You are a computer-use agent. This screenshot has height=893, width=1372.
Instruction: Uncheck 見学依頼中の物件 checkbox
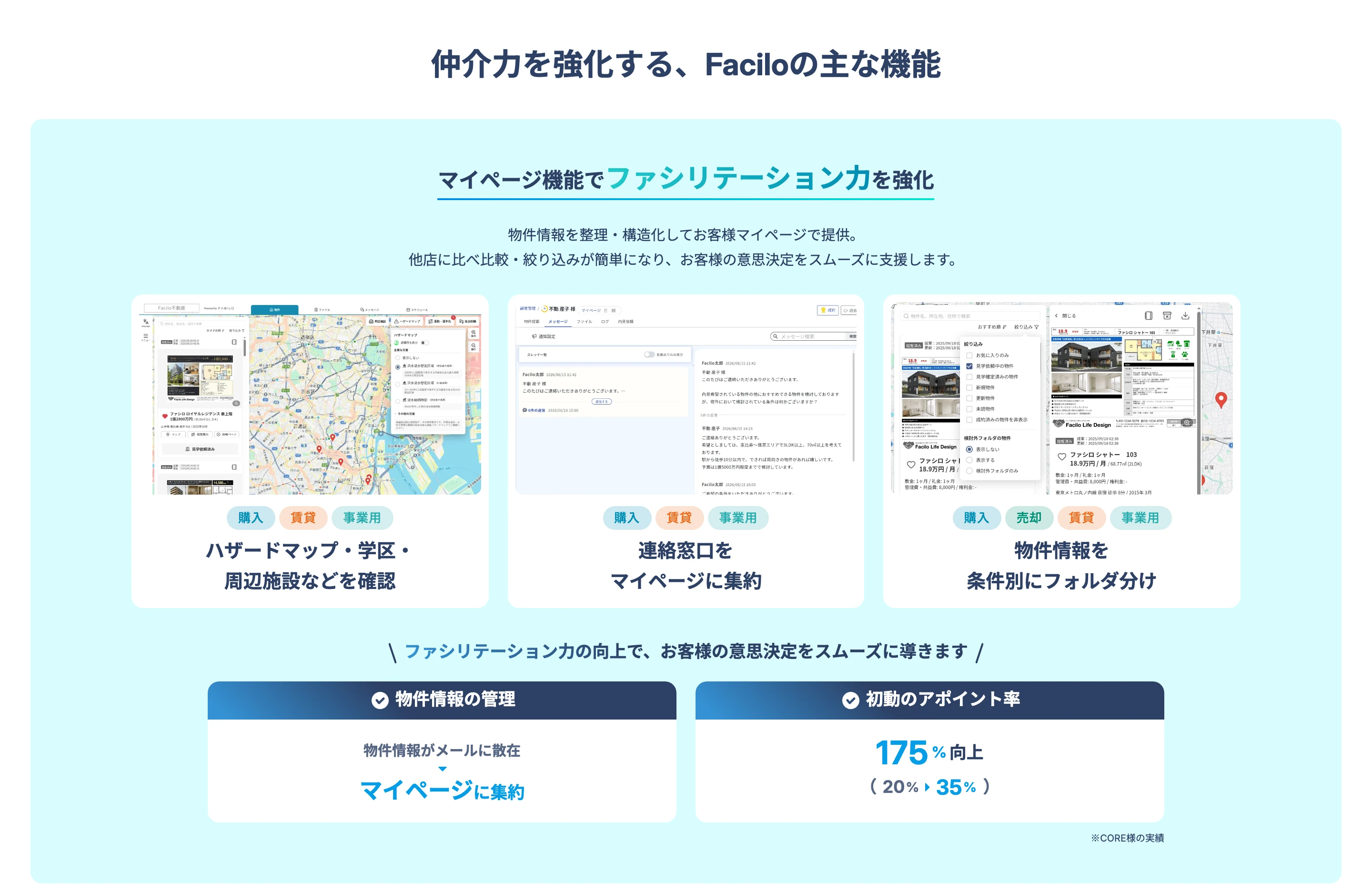tap(969, 366)
